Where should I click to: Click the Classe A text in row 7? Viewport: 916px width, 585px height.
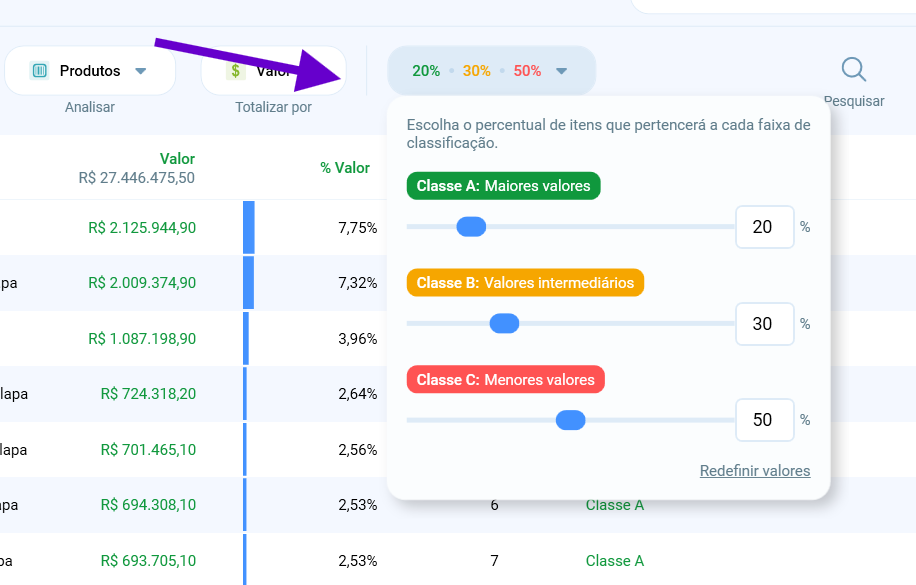615,560
